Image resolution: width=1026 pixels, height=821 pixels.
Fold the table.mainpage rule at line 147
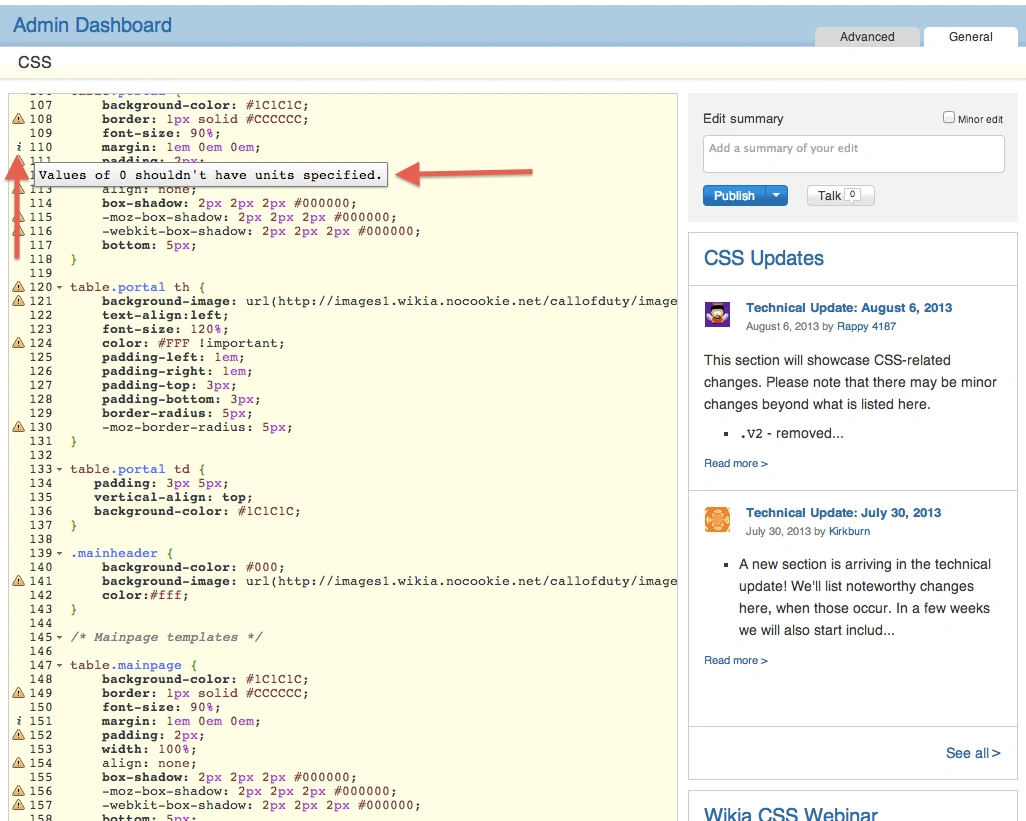(59, 665)
